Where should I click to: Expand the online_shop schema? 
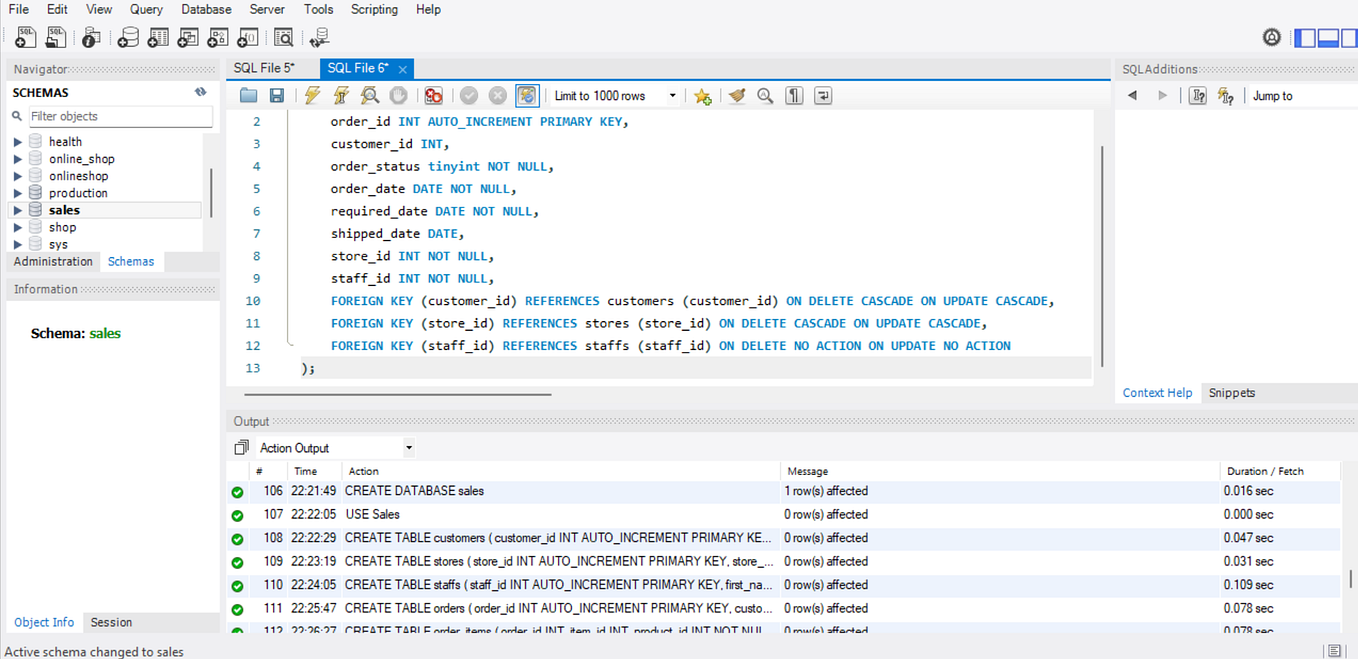click(x=17, y=159)
